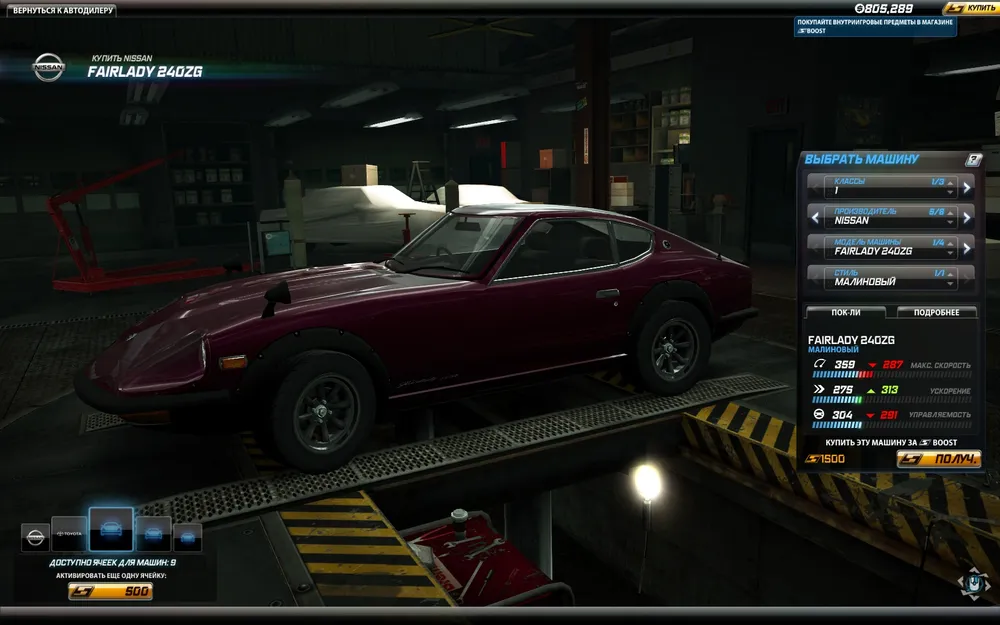Select the last small car slot icon
The height and width of the screenshot is (625, 1000).
click(x=187, y=537)
